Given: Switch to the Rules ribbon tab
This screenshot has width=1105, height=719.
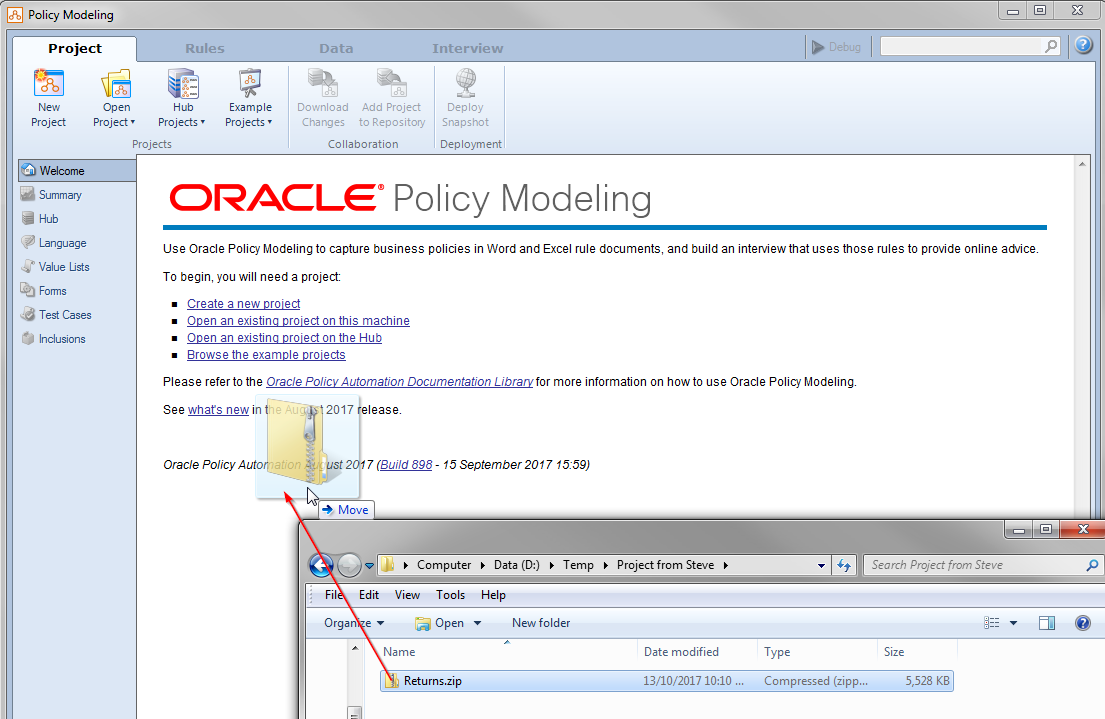Looking at the screenshot, I should pos(204,49).
